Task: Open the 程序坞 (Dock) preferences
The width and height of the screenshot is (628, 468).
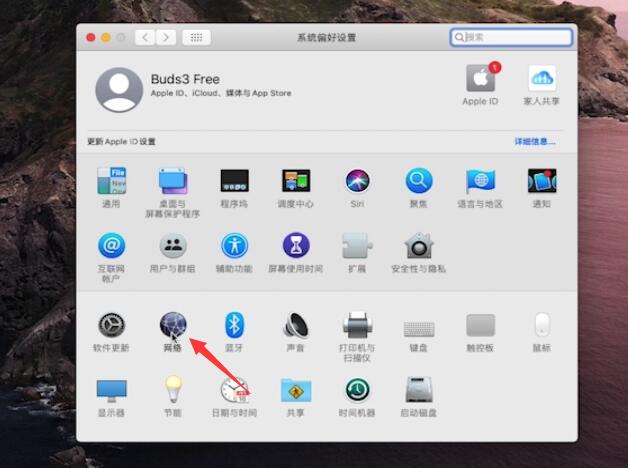Action: 234,181
